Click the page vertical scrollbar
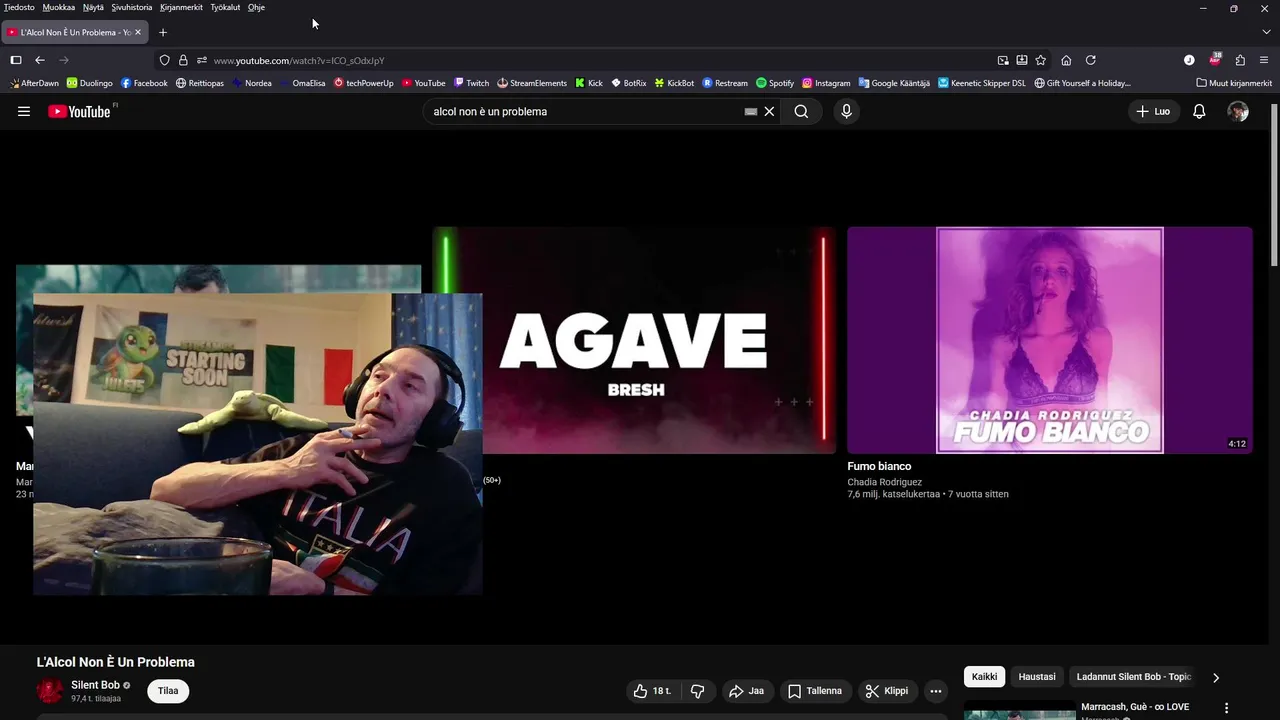This screenshot has height=720, width=1280. pyautogui.click(x=1274, y=184)
